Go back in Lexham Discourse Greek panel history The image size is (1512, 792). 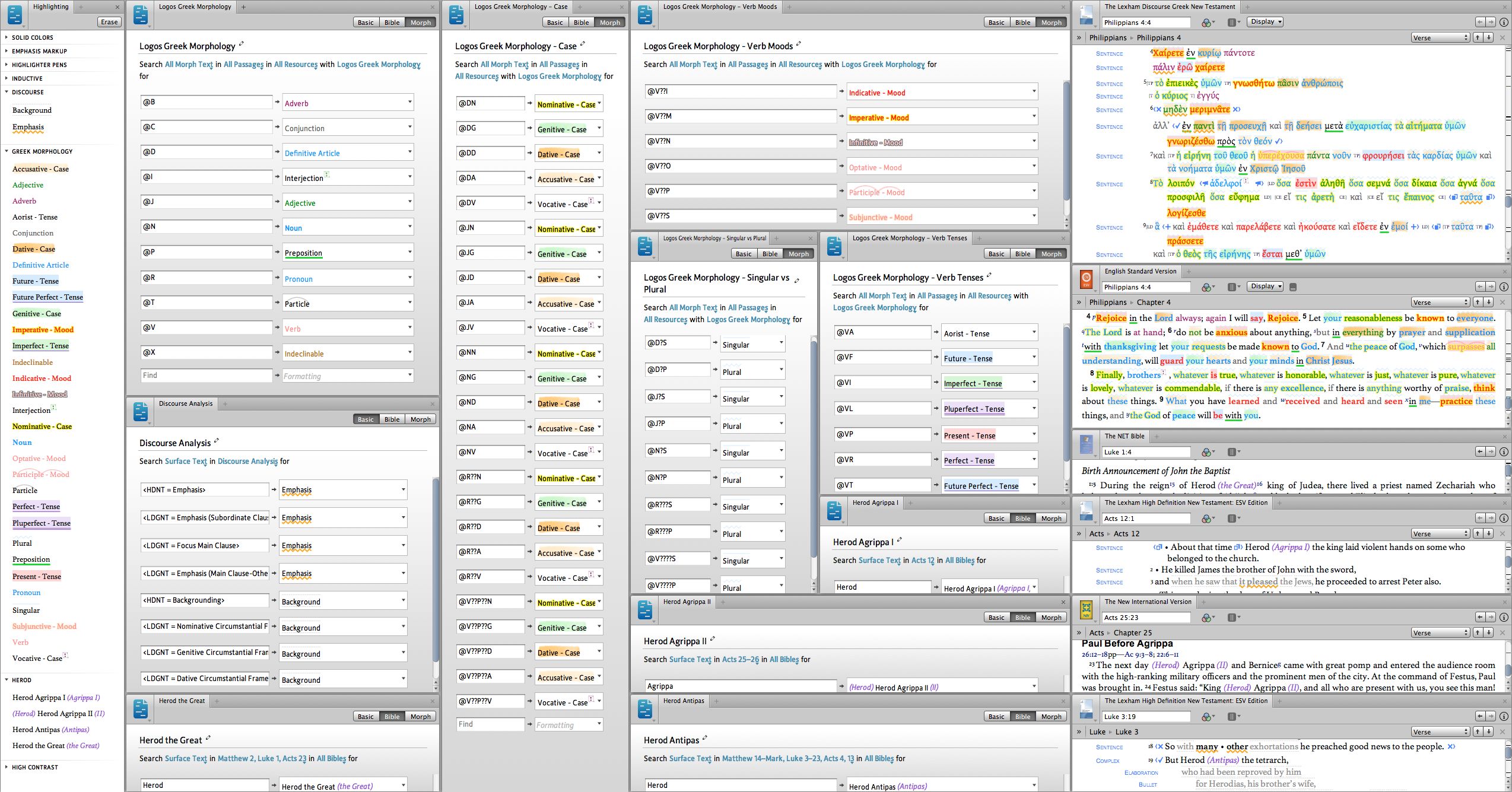(x=1481, y=23)
